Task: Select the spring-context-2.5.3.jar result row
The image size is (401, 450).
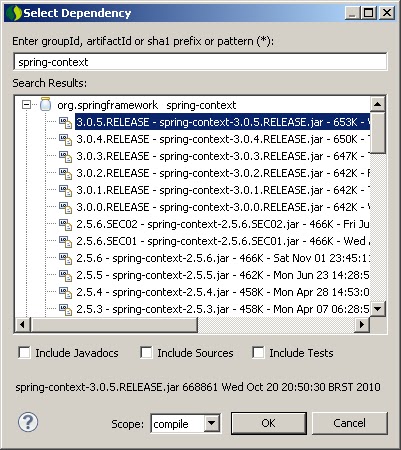Action: click(222, 309)
